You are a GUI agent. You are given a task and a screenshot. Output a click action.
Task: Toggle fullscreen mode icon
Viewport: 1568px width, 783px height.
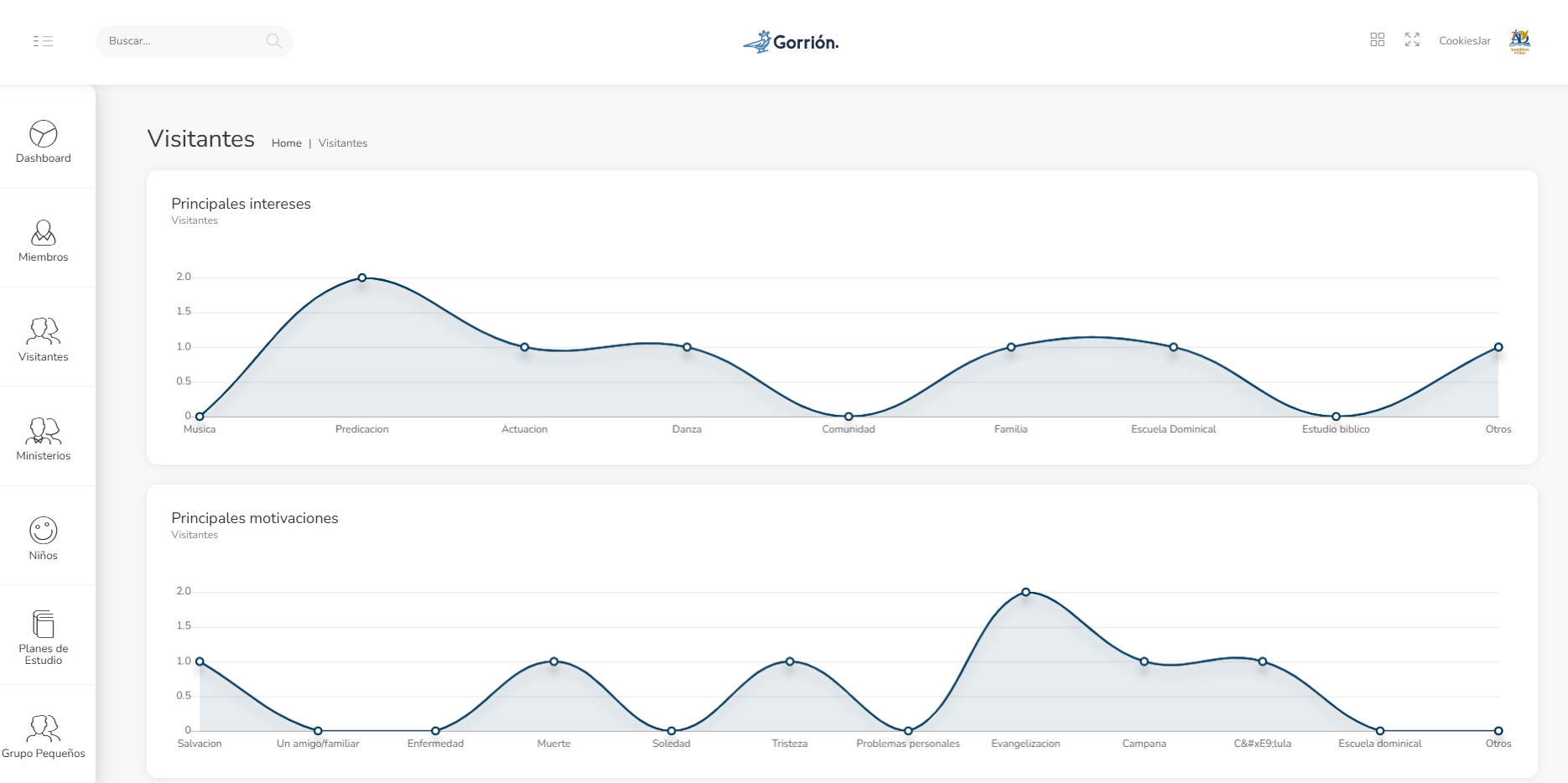1412,40
